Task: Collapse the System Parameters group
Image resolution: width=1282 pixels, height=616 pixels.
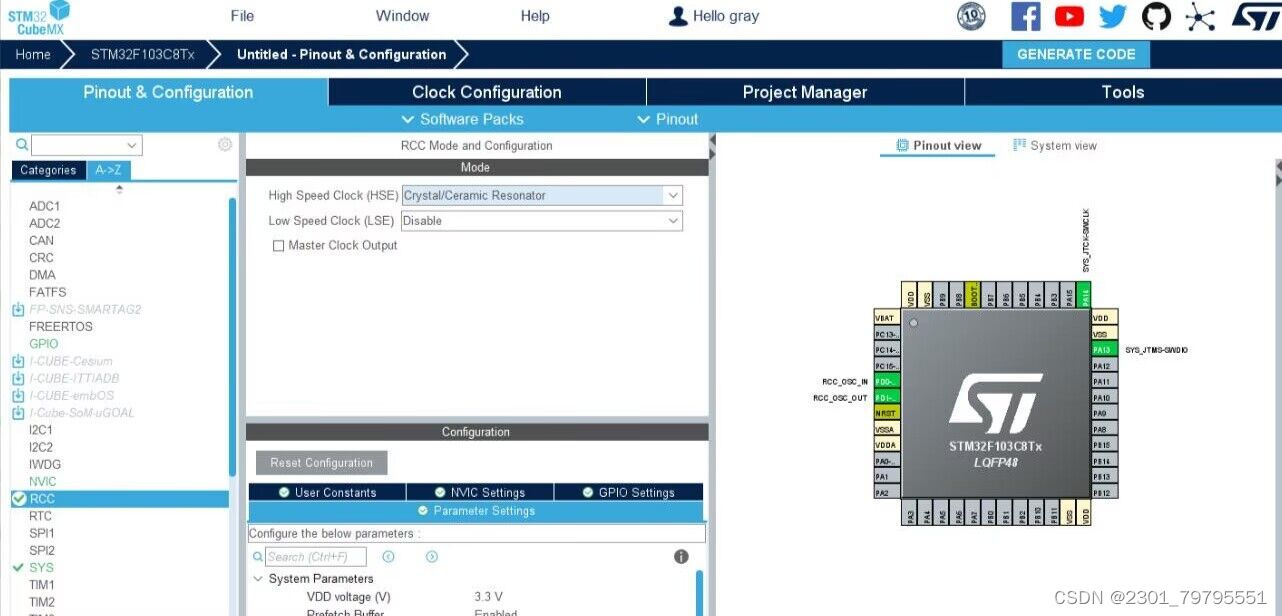Action: click(258, 579)
